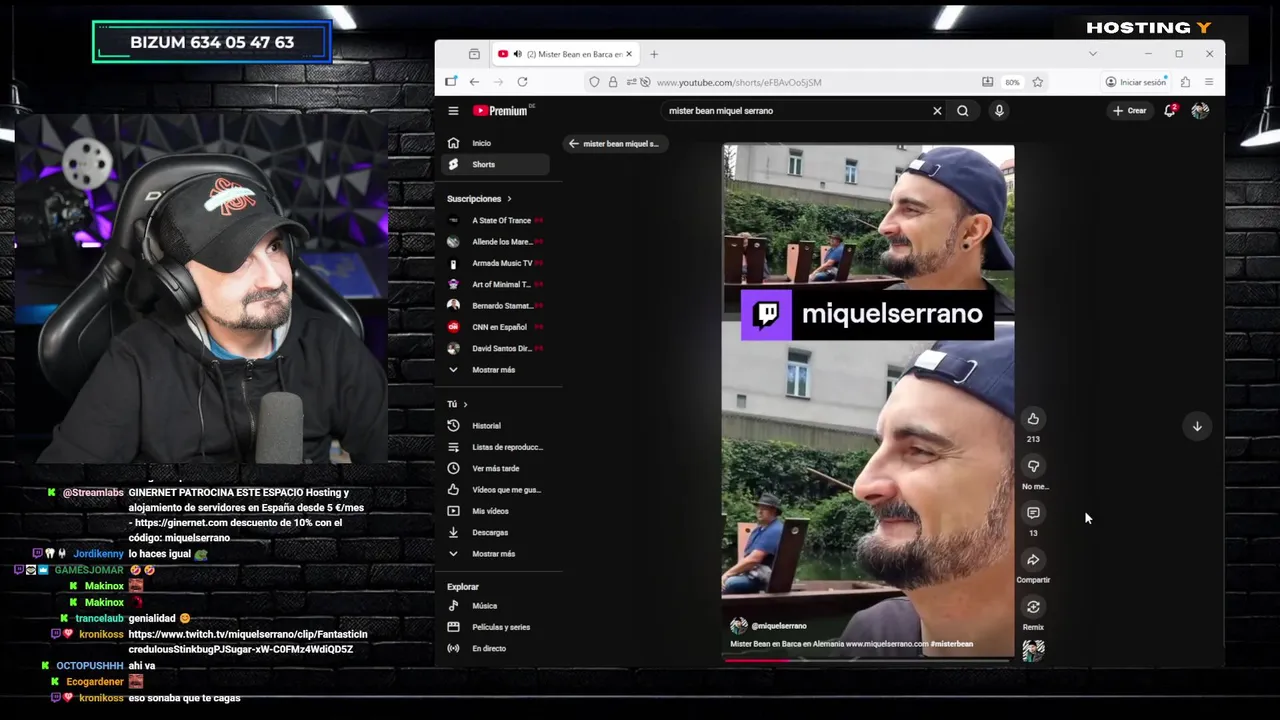The width and height of the screenshot is (1280, 720).
Task: Open Firefox View button
Action: tap(474, 54)
